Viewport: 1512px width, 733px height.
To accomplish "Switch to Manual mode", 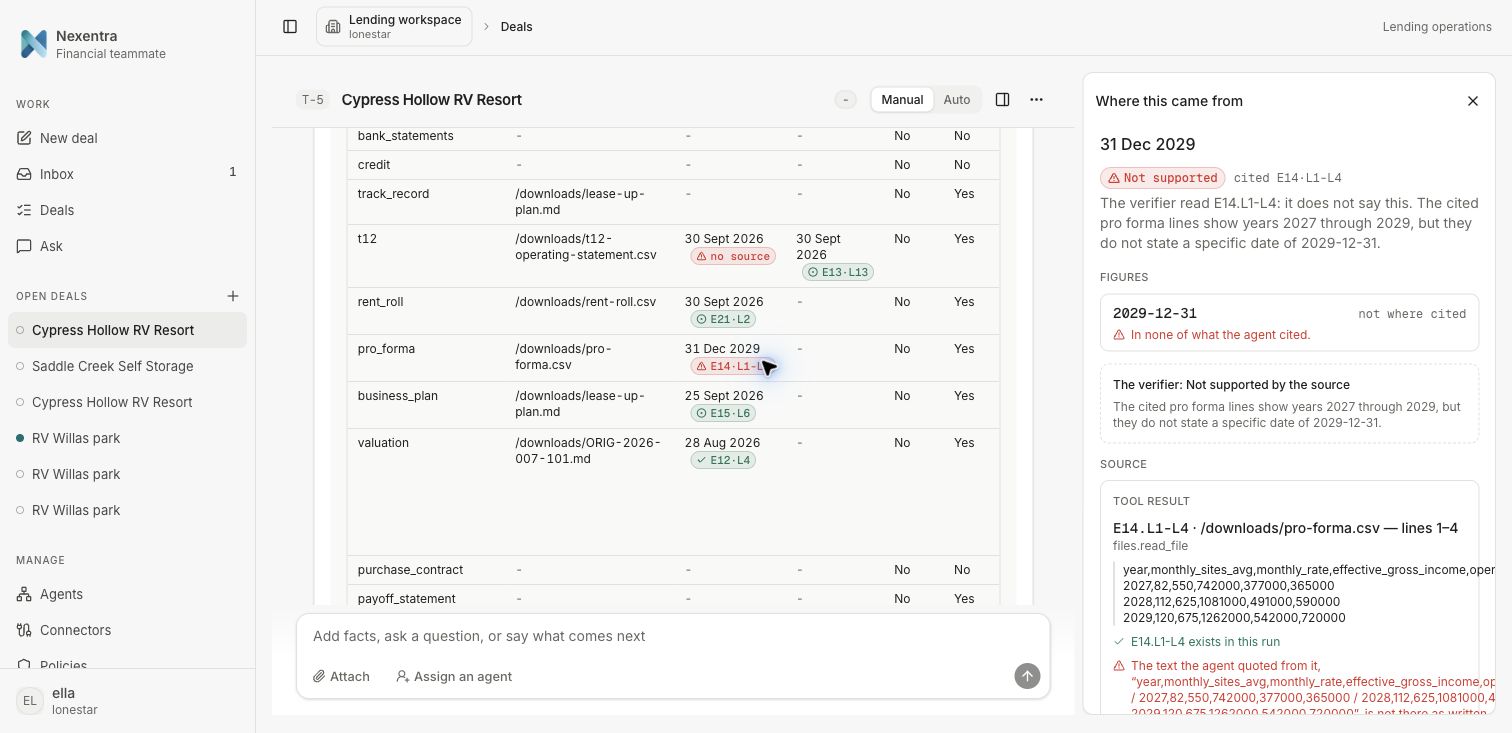I will [x=902, y=99].
